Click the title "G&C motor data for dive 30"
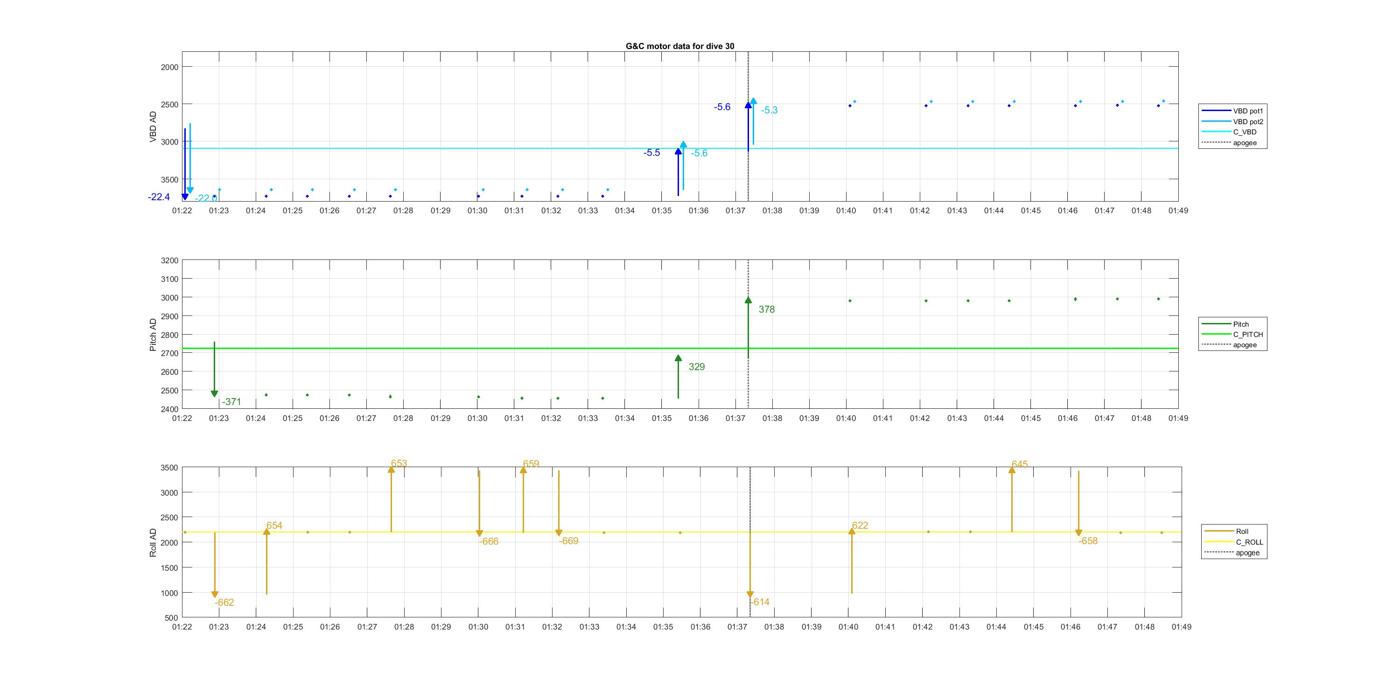Image resolution: width=1400 pixels, height=693 pixels. (x=680, y=46)
